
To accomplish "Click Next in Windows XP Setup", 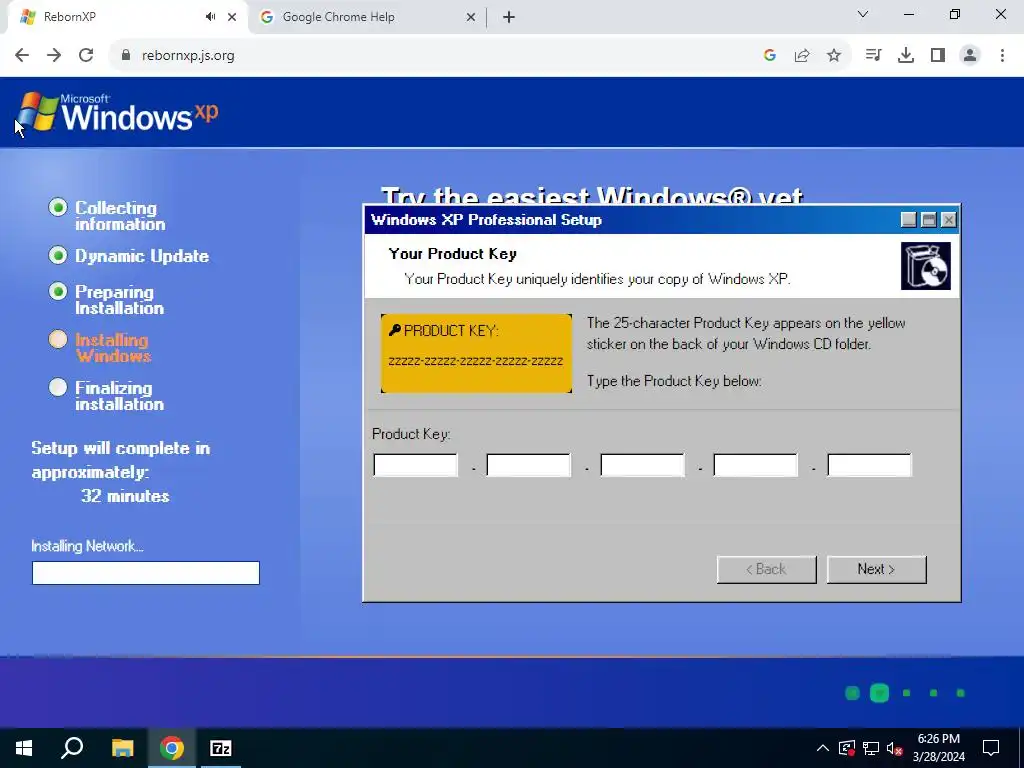I will (876, 569).
